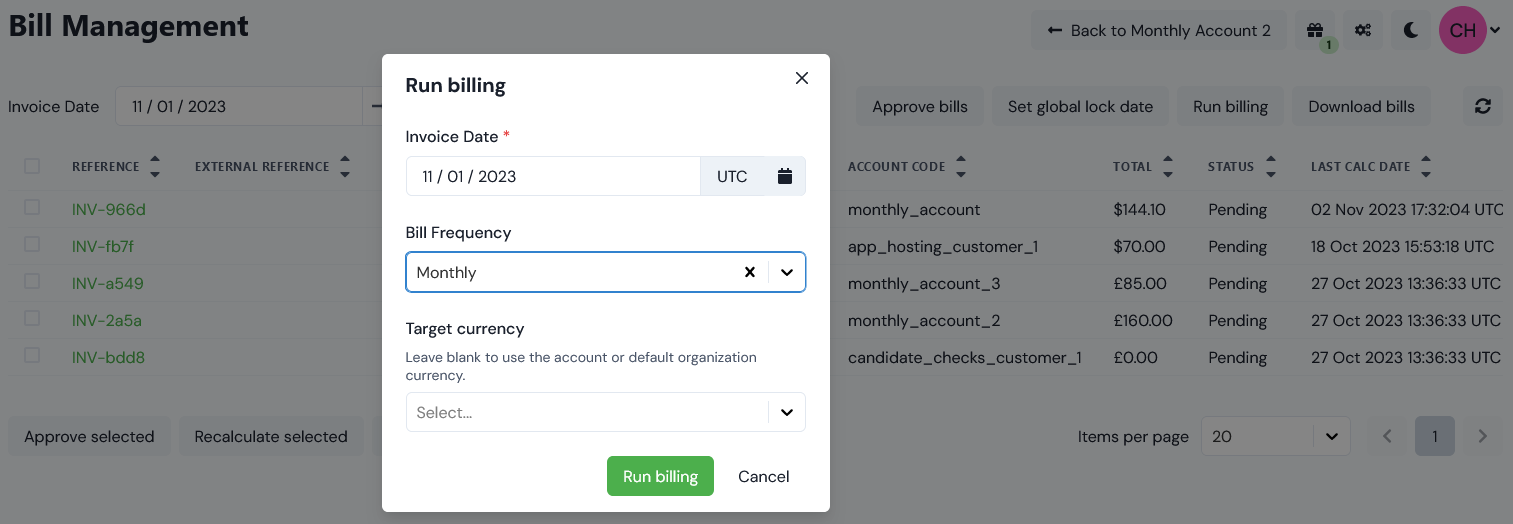This screenshot has width=1513, height=524.
Task: Click Recalculate selected button
Action: [x=271, y=437]
